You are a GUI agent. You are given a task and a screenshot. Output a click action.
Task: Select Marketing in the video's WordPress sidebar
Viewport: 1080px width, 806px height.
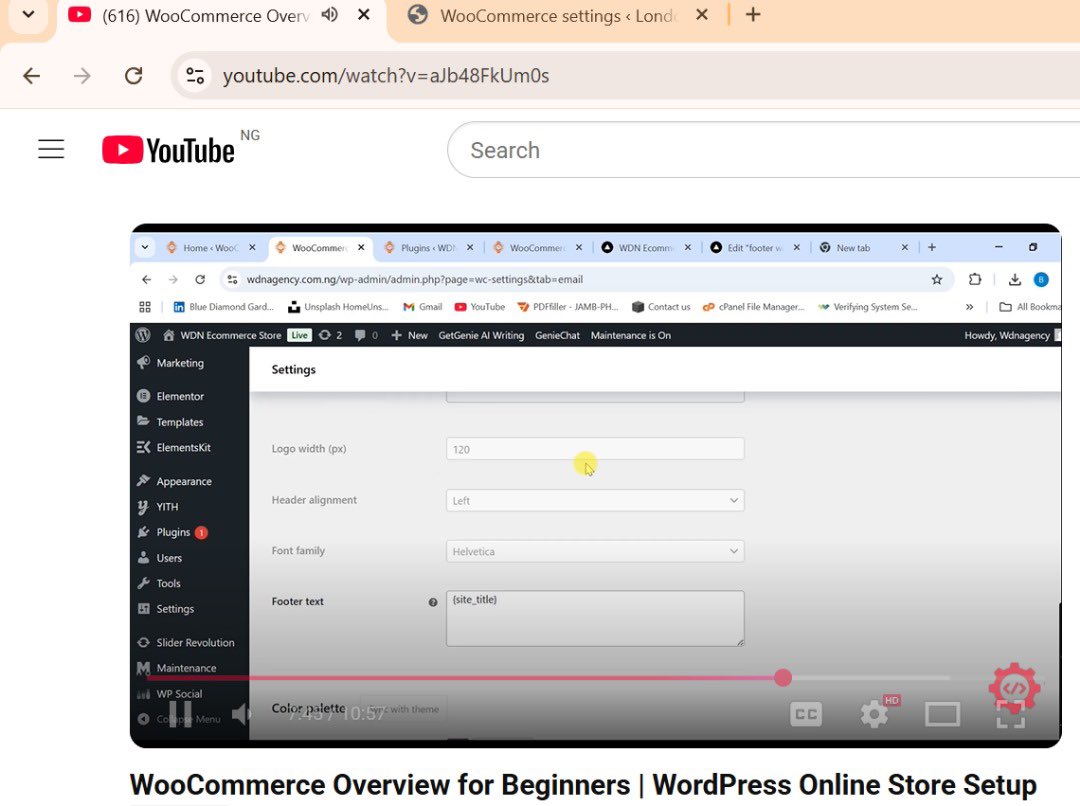pyautogui.click(x=180, y=363)
